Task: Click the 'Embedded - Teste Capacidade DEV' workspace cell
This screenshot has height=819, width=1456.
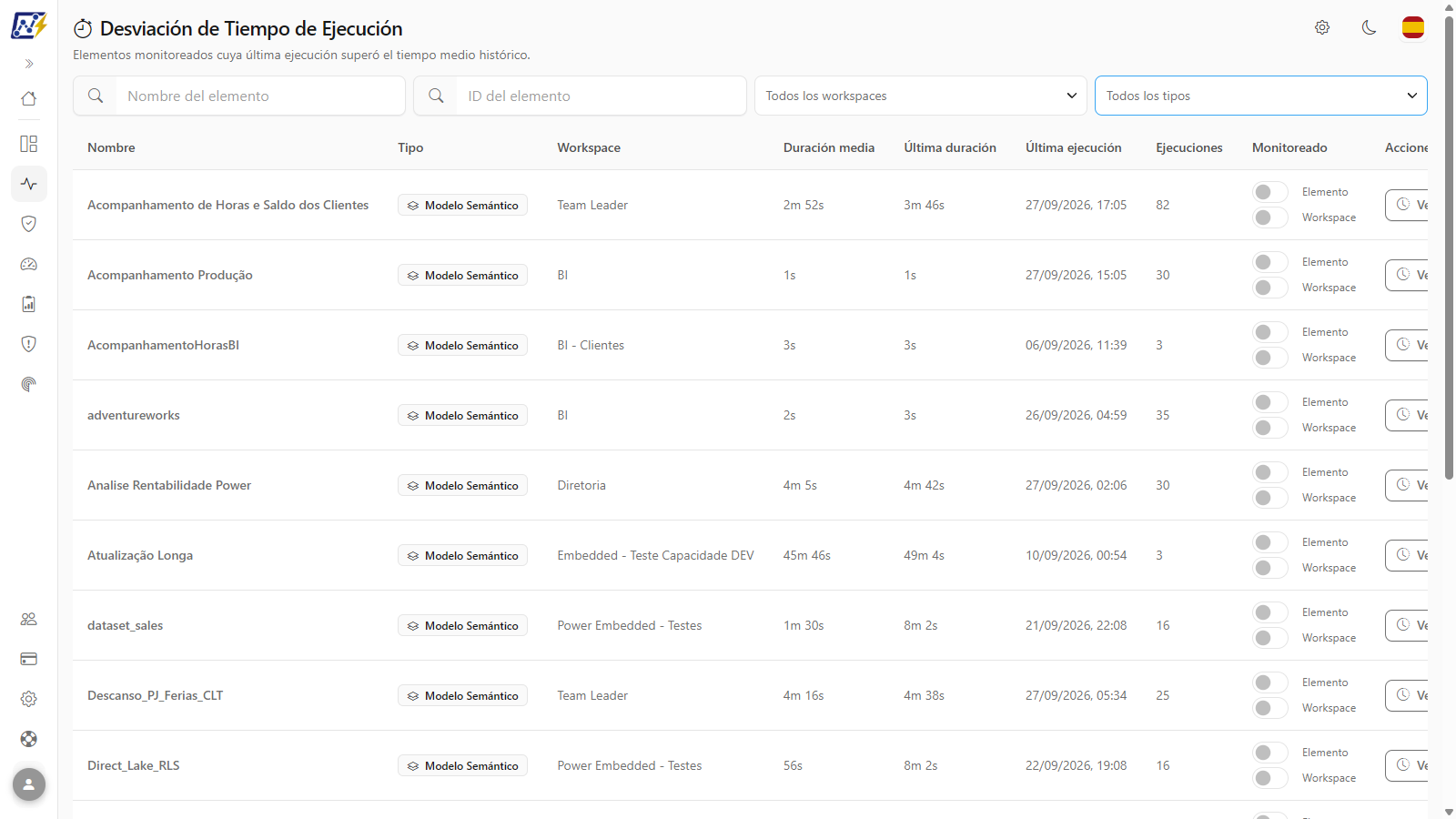Action: tap(655, 555)
